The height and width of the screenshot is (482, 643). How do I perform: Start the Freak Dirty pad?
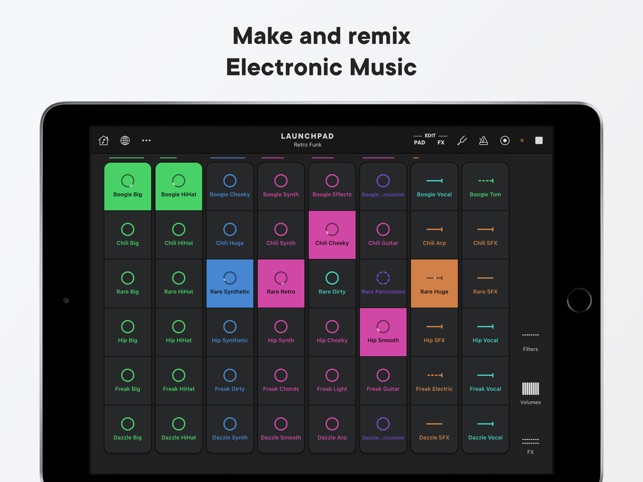click(230, 381)
